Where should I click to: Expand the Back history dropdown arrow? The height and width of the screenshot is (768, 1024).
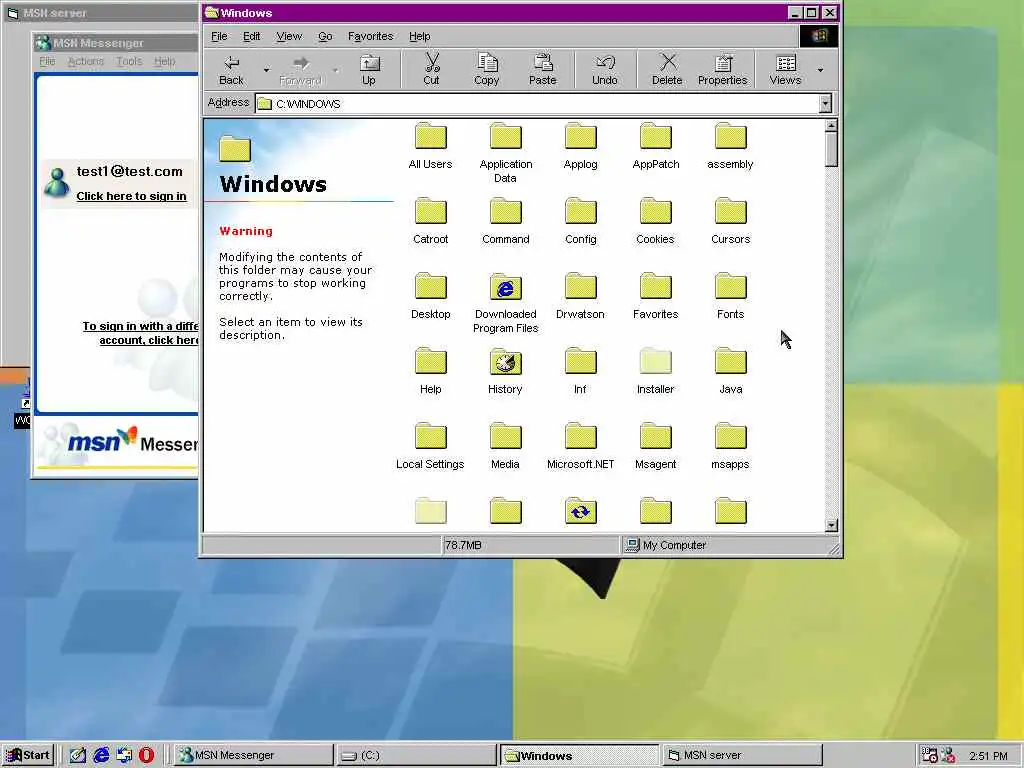pos(266,70)
